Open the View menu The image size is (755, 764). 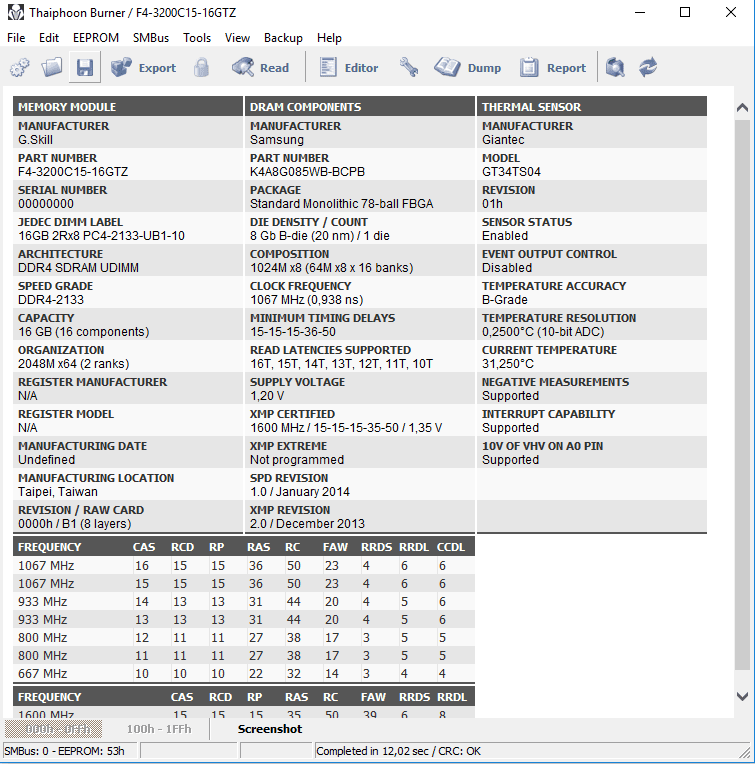pos(237,38)
